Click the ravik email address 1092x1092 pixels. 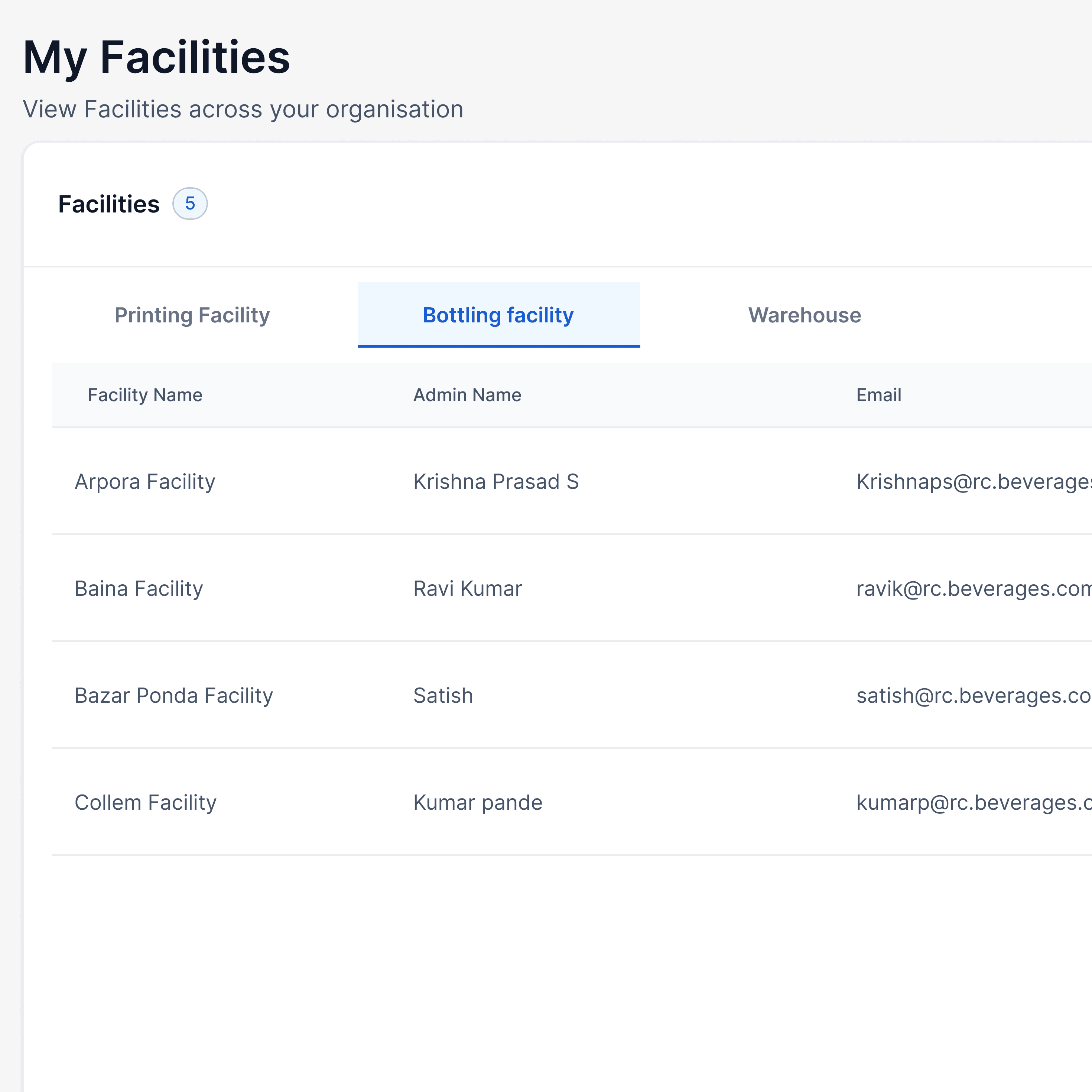tap(972, 588)
